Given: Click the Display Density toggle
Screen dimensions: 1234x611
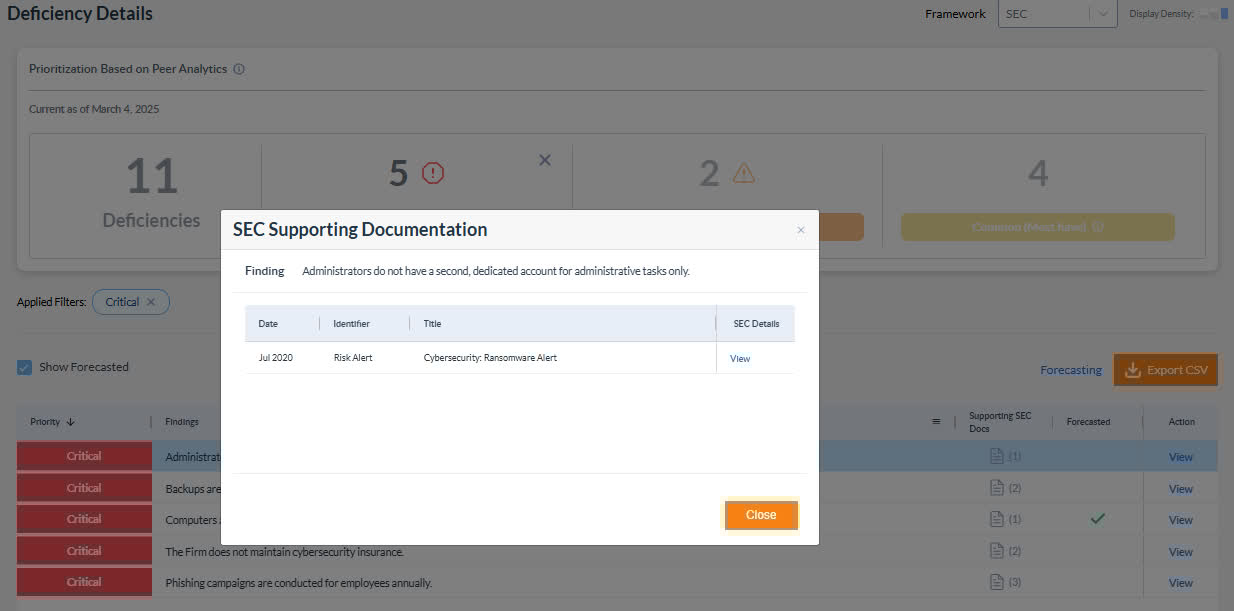Looking at the screenshot, I should coord(1215,14).
